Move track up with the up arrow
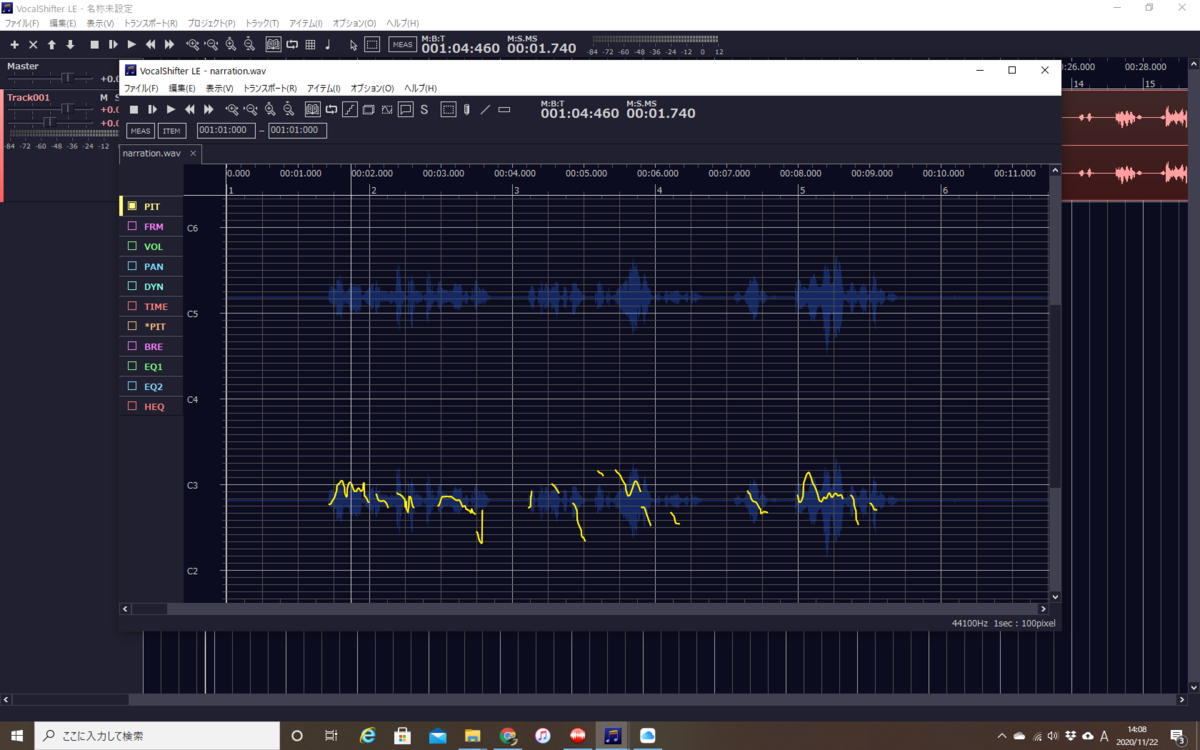Screen dimensions: 1200x750 (x=52, y=44)
